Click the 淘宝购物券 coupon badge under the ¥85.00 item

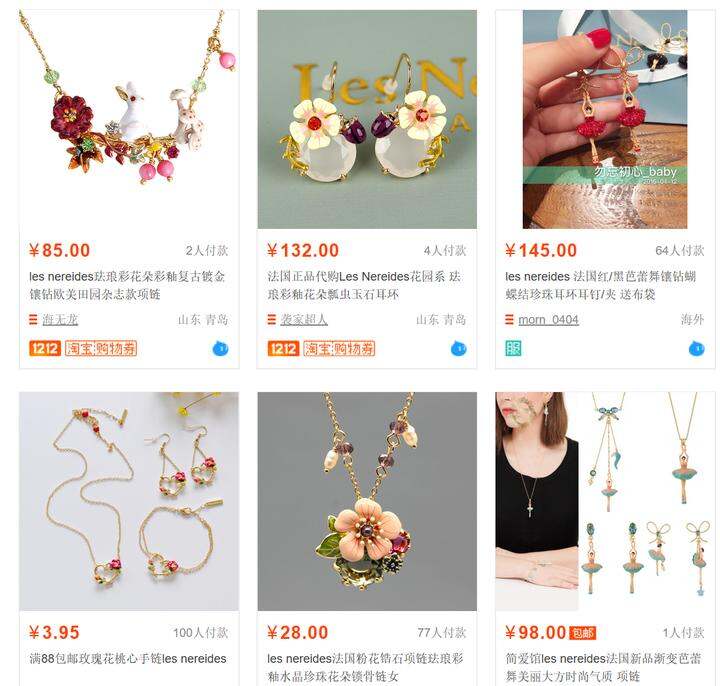[x=101, y=349]
